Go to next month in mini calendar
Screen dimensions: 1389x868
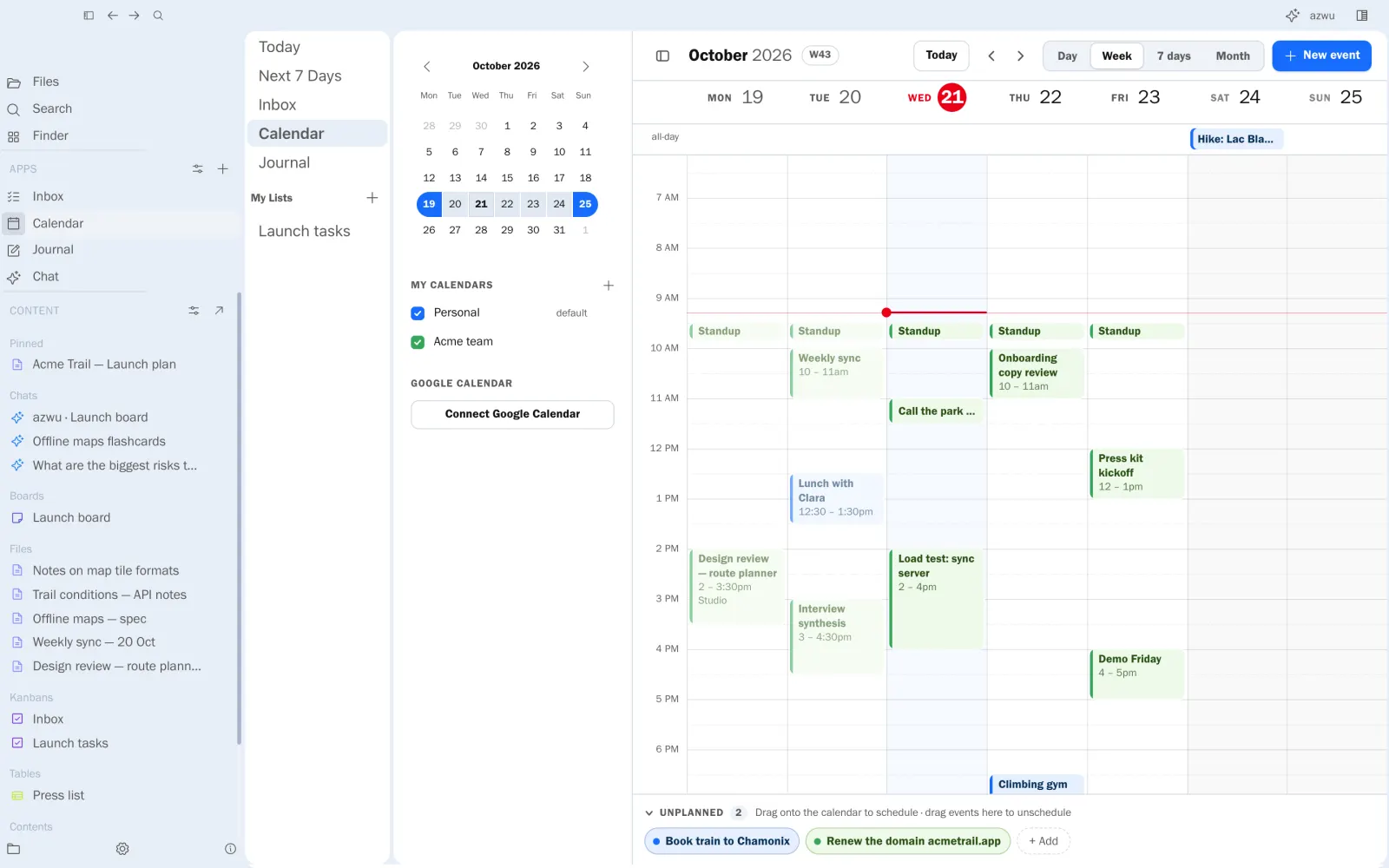[x=586, y=67]
